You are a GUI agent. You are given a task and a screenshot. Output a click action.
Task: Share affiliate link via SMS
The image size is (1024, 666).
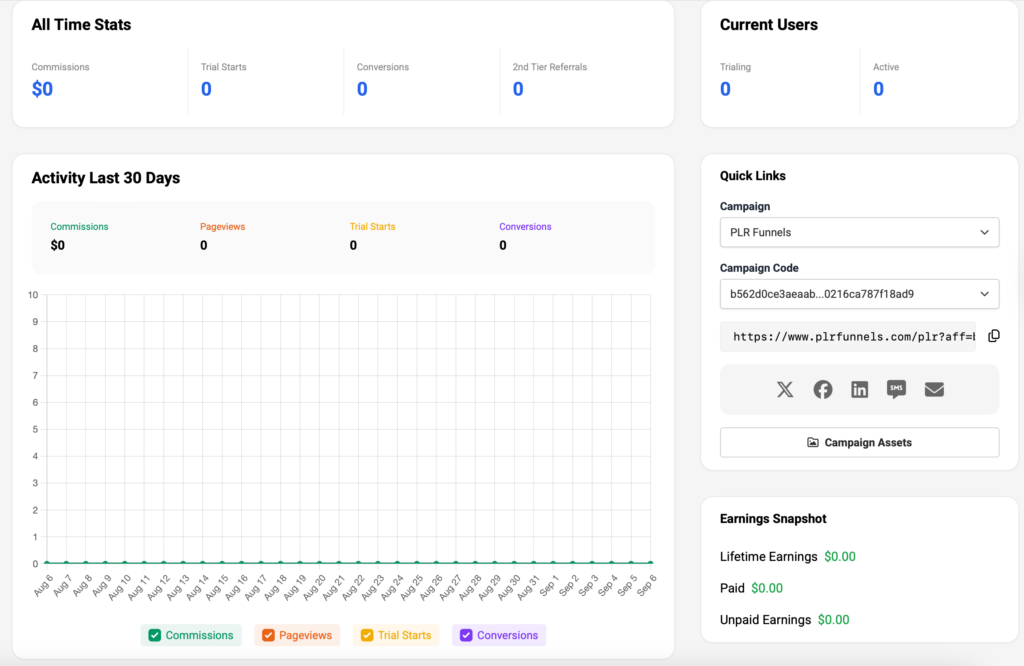pyautogui.click(x=896, y=389)
